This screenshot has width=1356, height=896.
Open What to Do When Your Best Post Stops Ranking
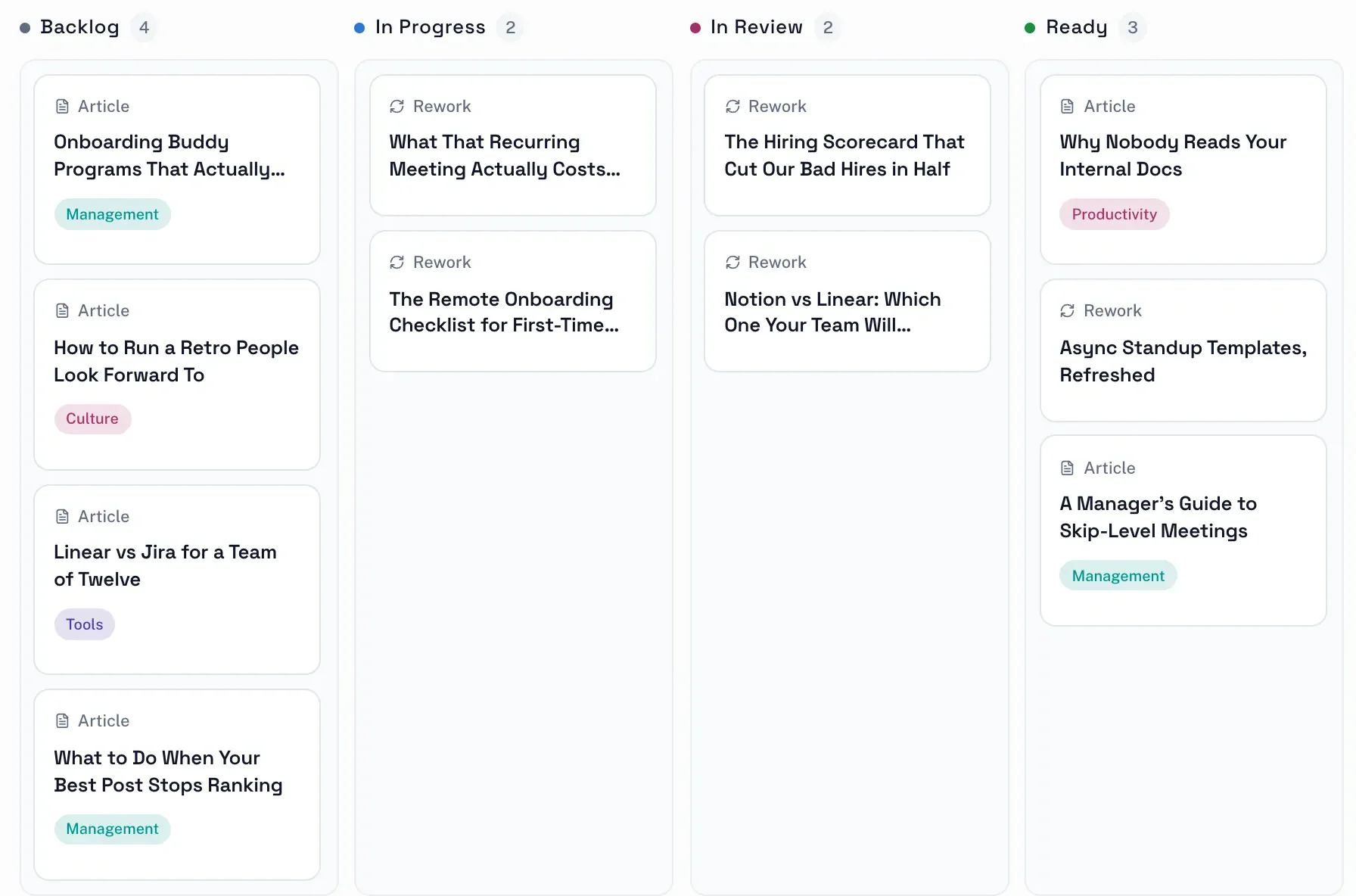168,772
